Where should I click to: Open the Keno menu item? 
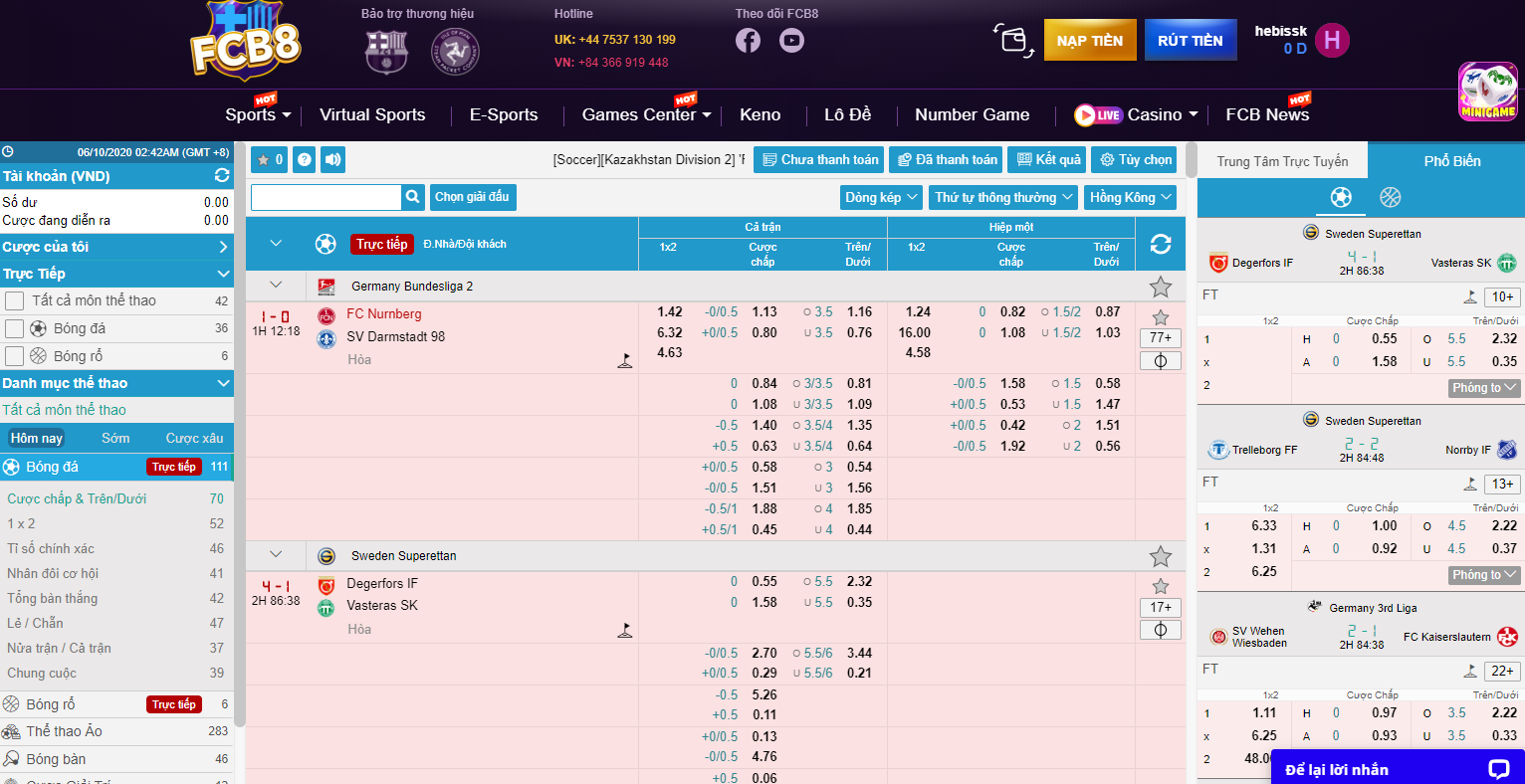(760, 114)
